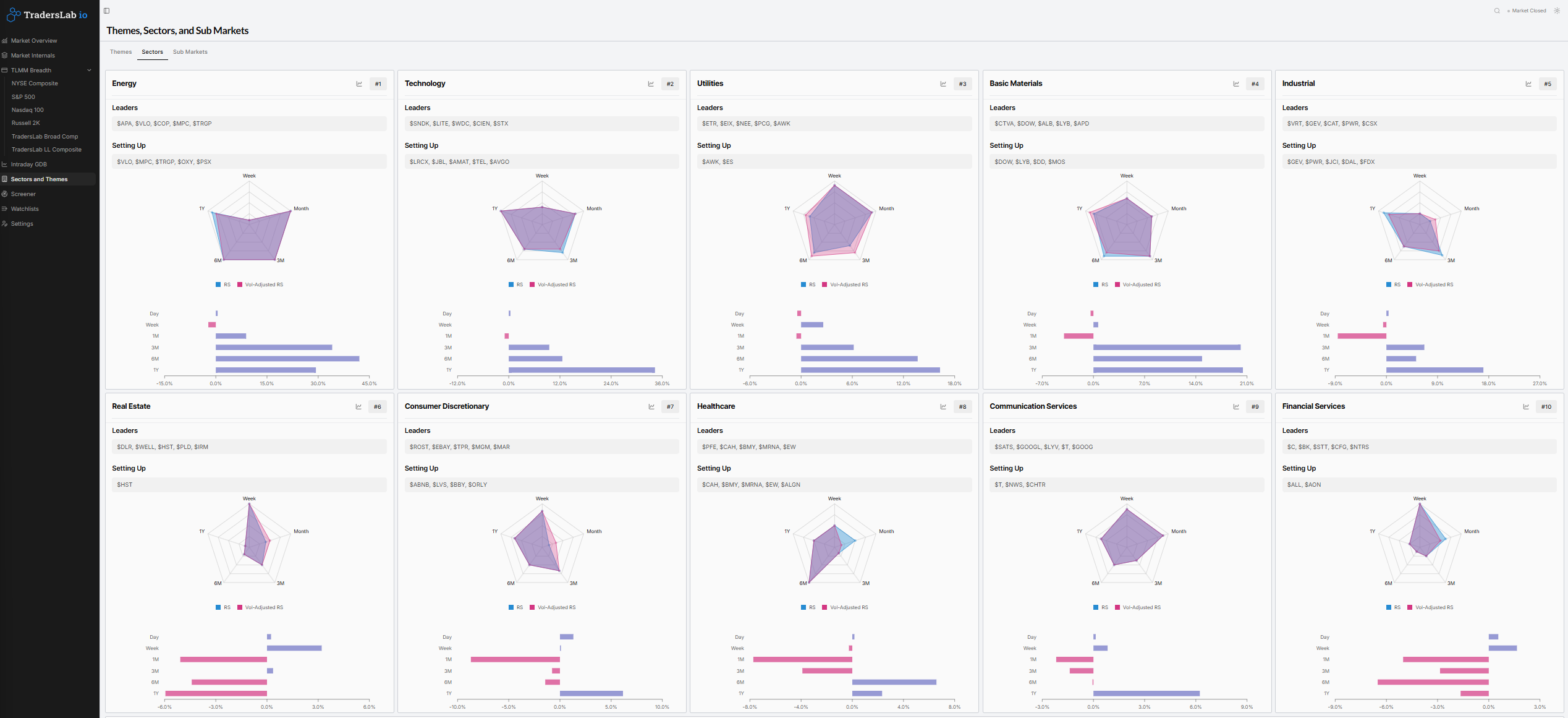Switch to the Sub Markets tab

tap(190, 52)
